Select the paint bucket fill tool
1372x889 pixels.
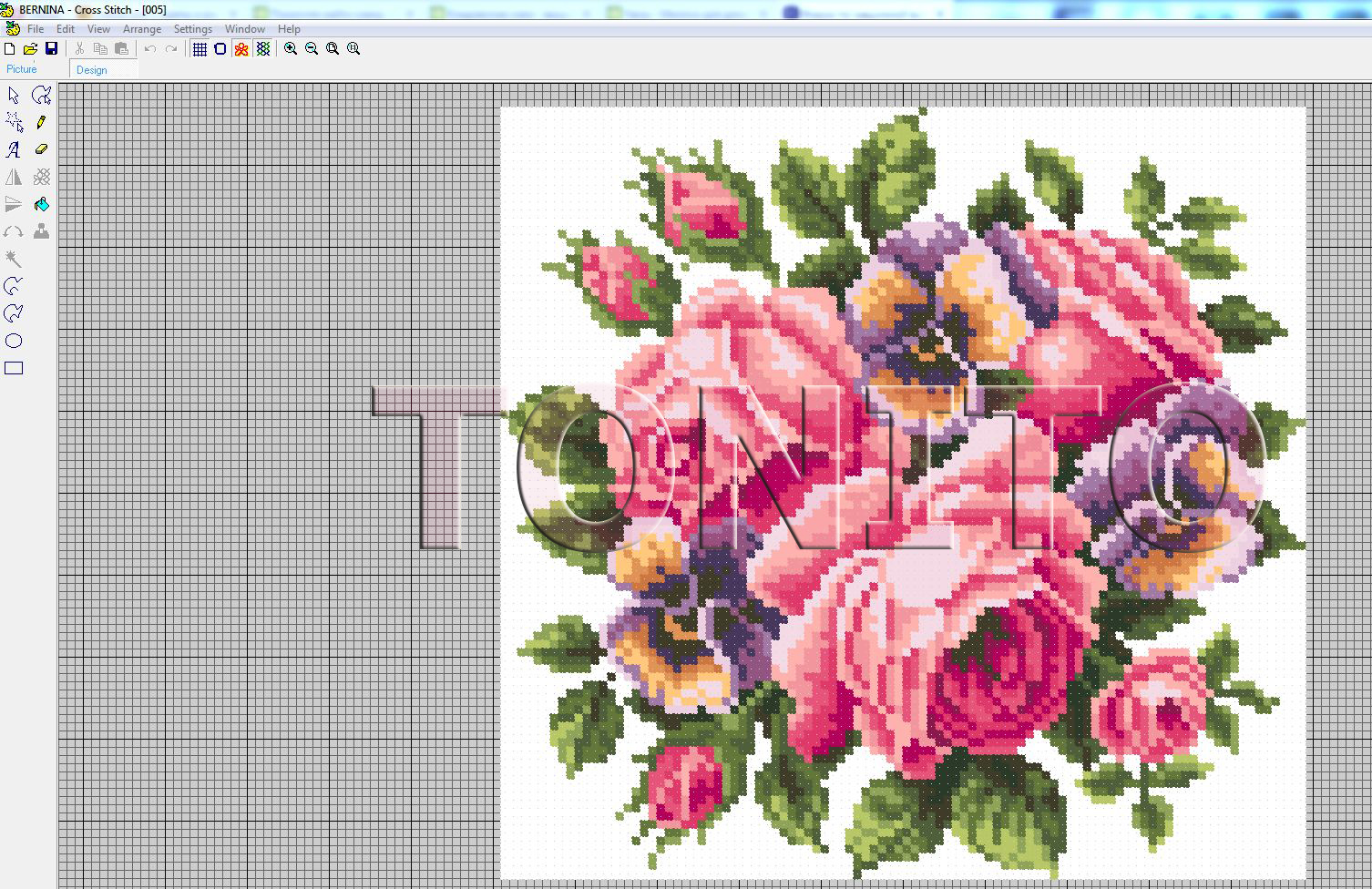click(x=41, y=204)
